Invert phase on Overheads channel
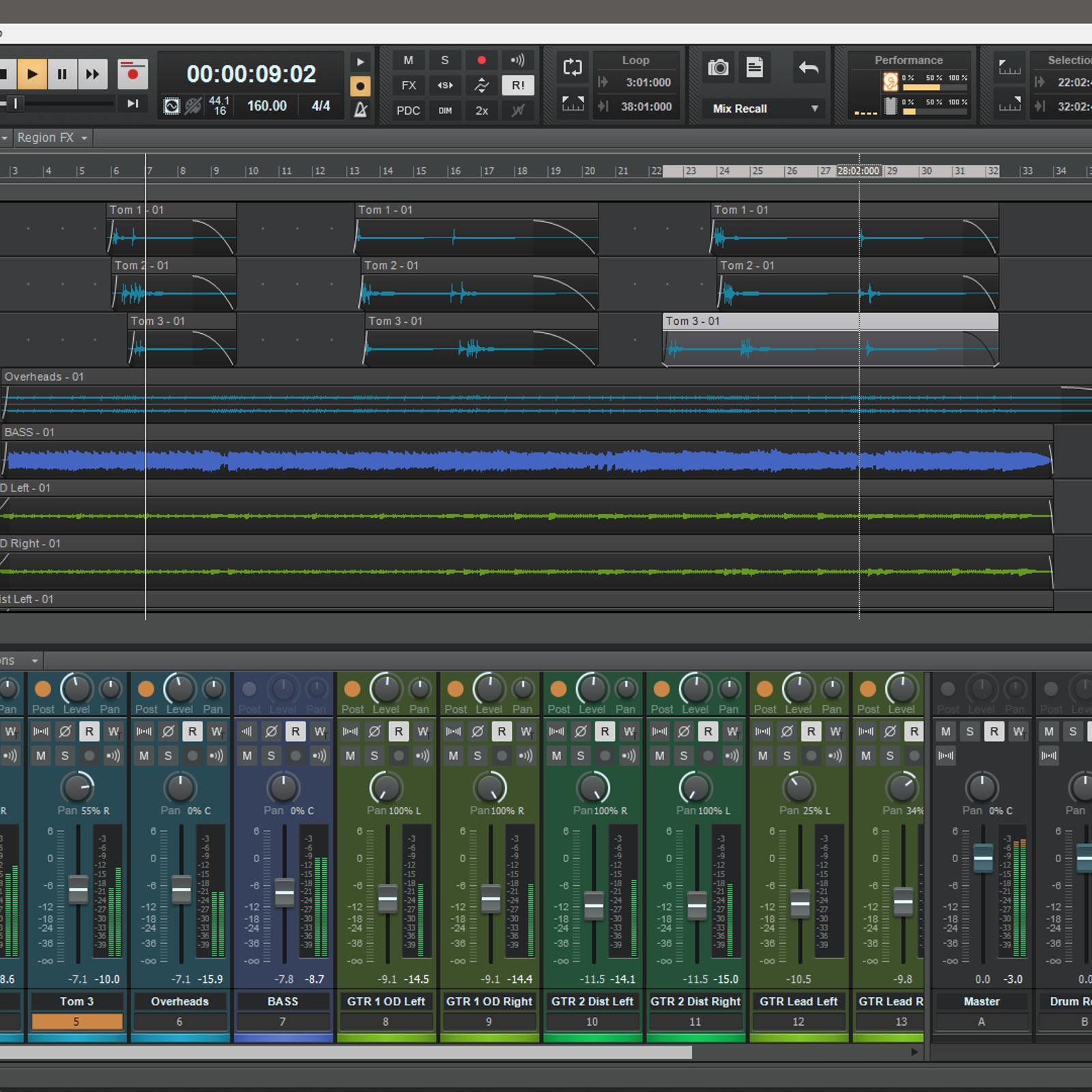 coord(168,732)
